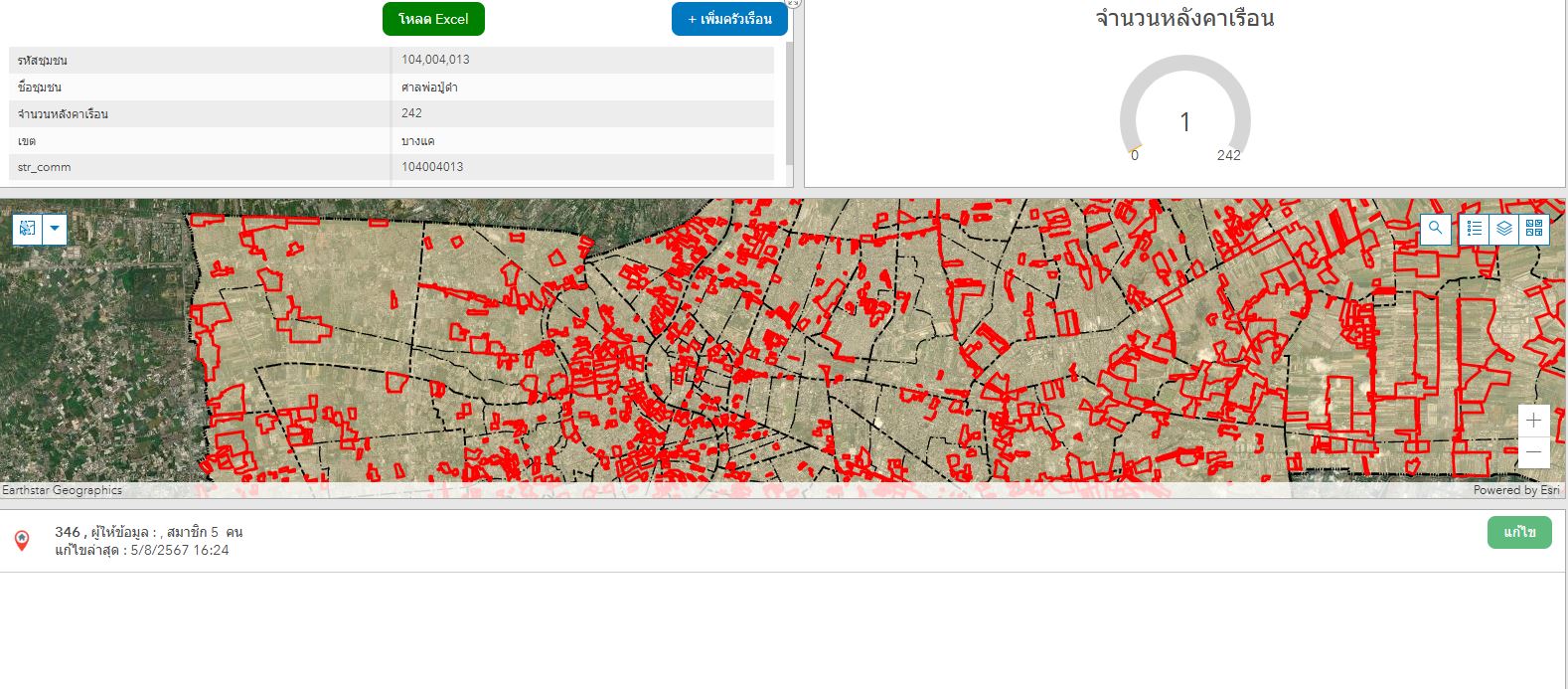Image resolution: width=1568 pixels, height=689 pixels.
Task: Click the โหลด Excel button
Action: [x=433, y=19]
